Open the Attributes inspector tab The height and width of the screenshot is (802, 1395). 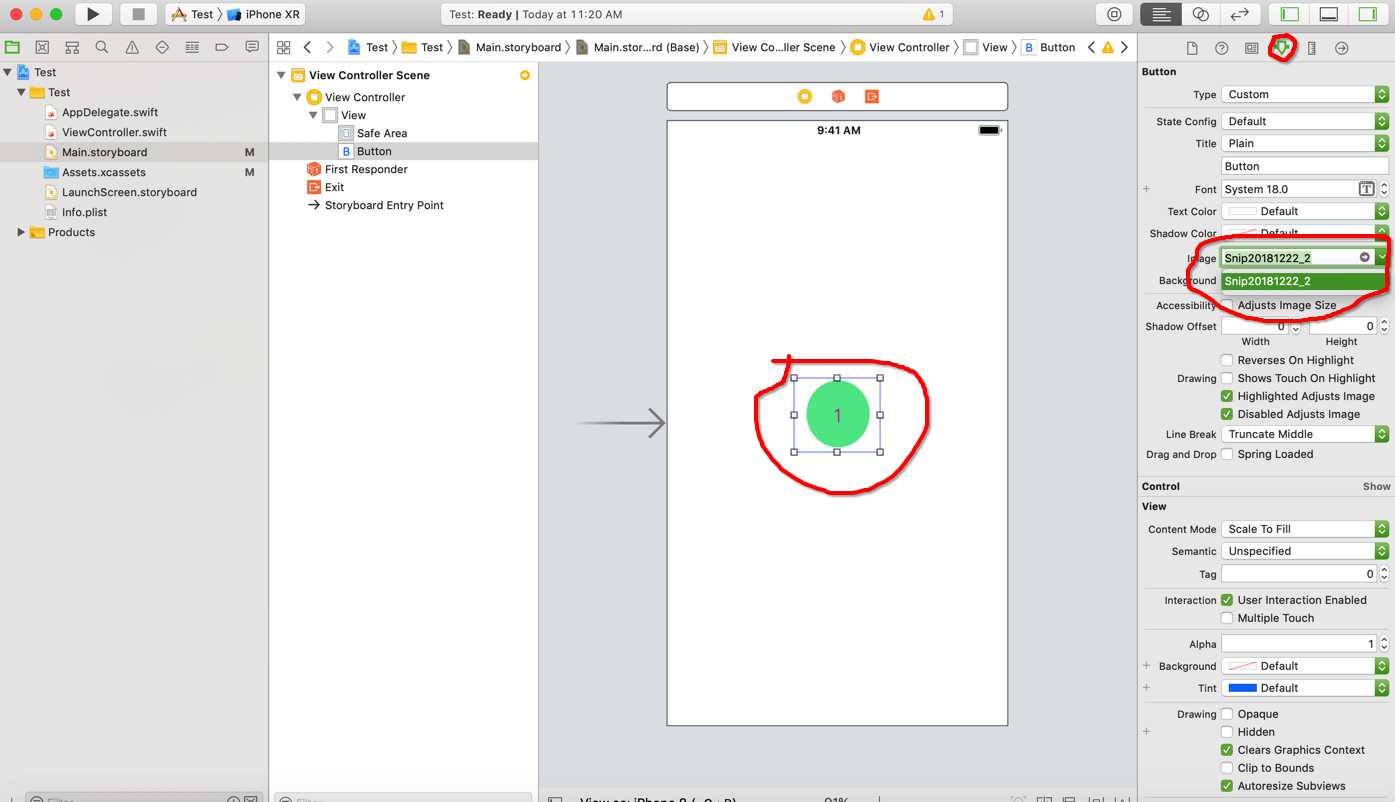[x=1282, y=48]
